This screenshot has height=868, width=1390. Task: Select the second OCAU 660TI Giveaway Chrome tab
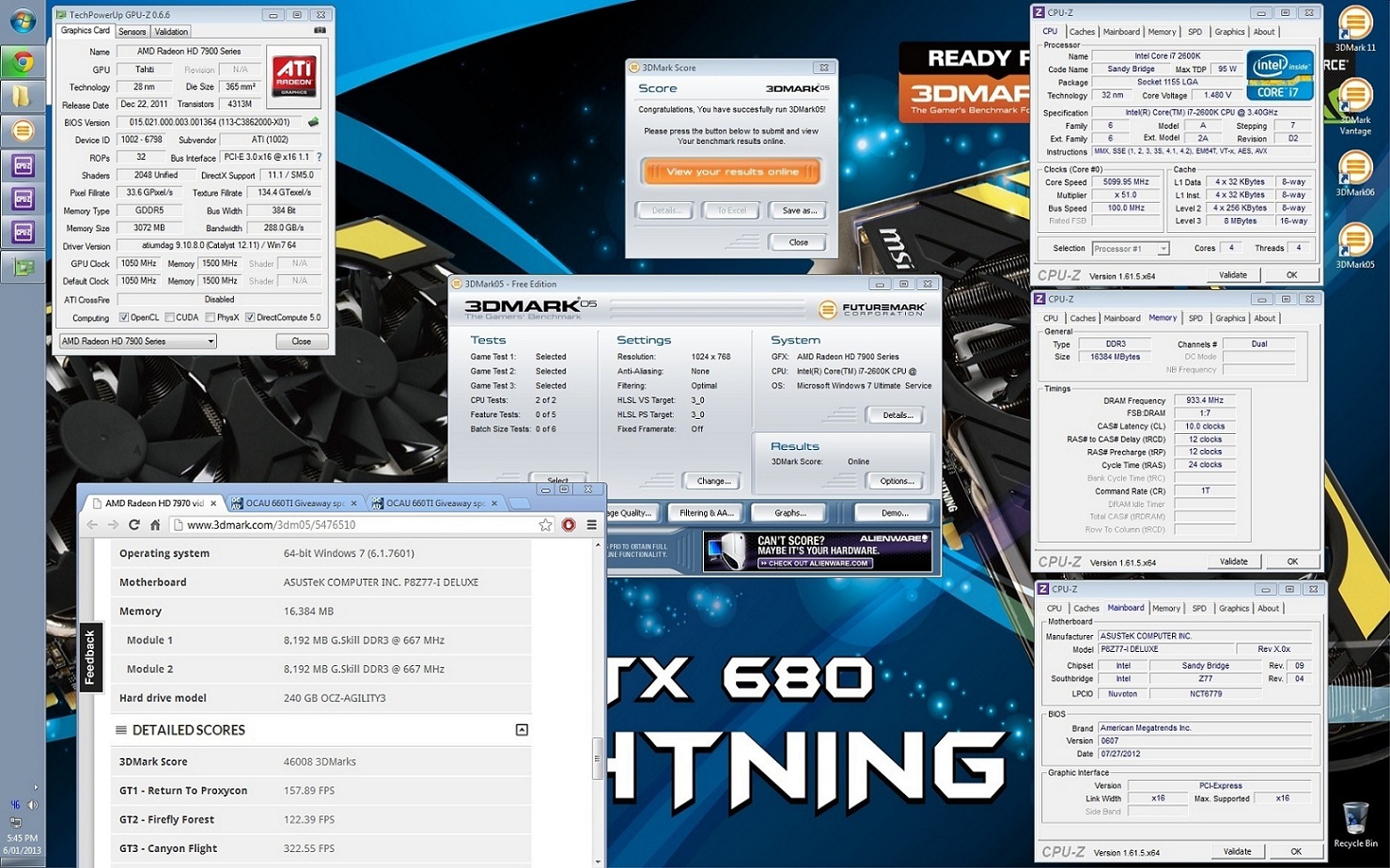tap(437, 504)
